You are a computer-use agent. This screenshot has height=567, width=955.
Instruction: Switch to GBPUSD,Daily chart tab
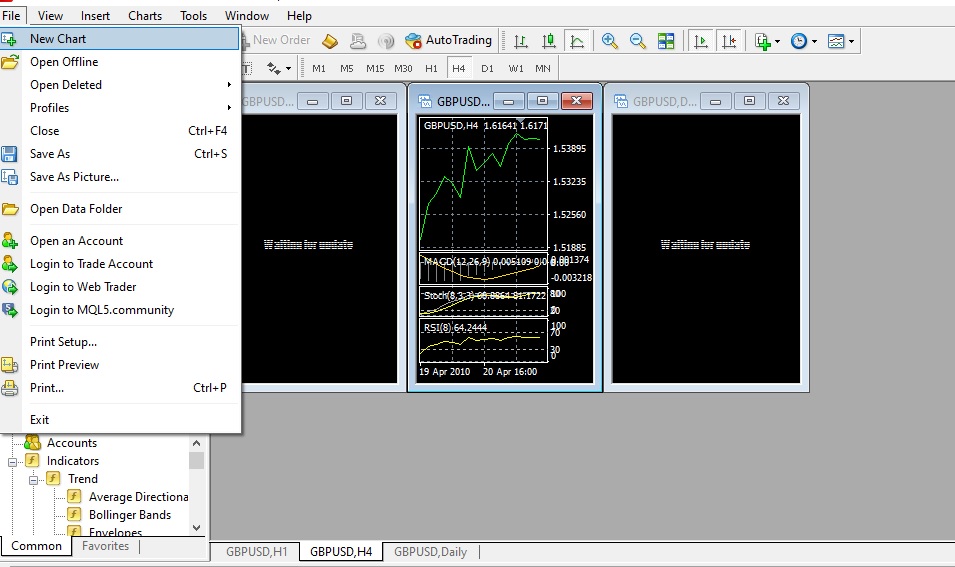pos(430,552)
